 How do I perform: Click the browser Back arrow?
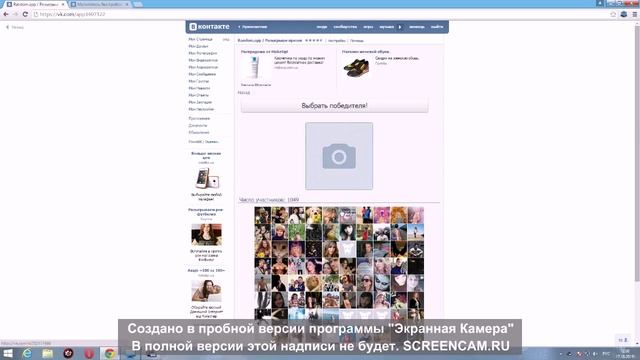(x=6, y=14)
